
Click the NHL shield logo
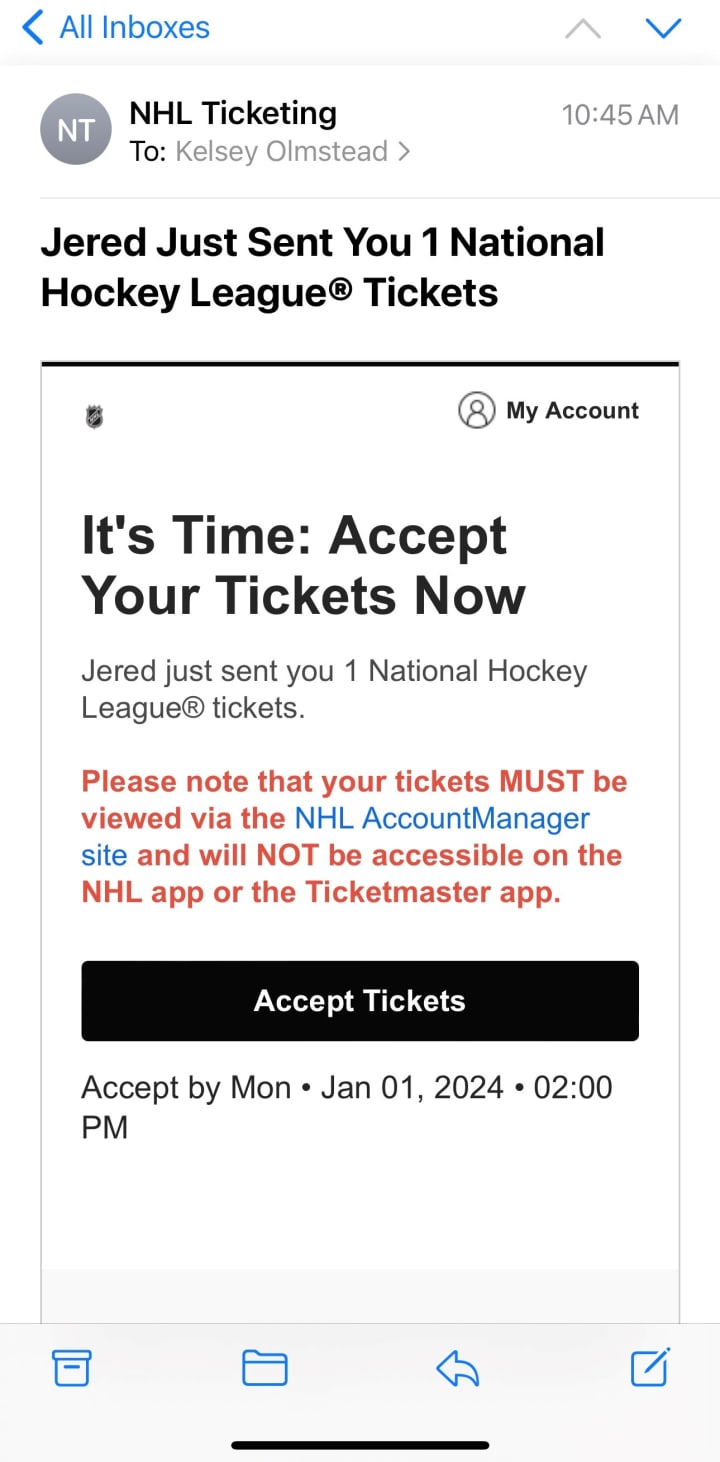pos(95,416)
